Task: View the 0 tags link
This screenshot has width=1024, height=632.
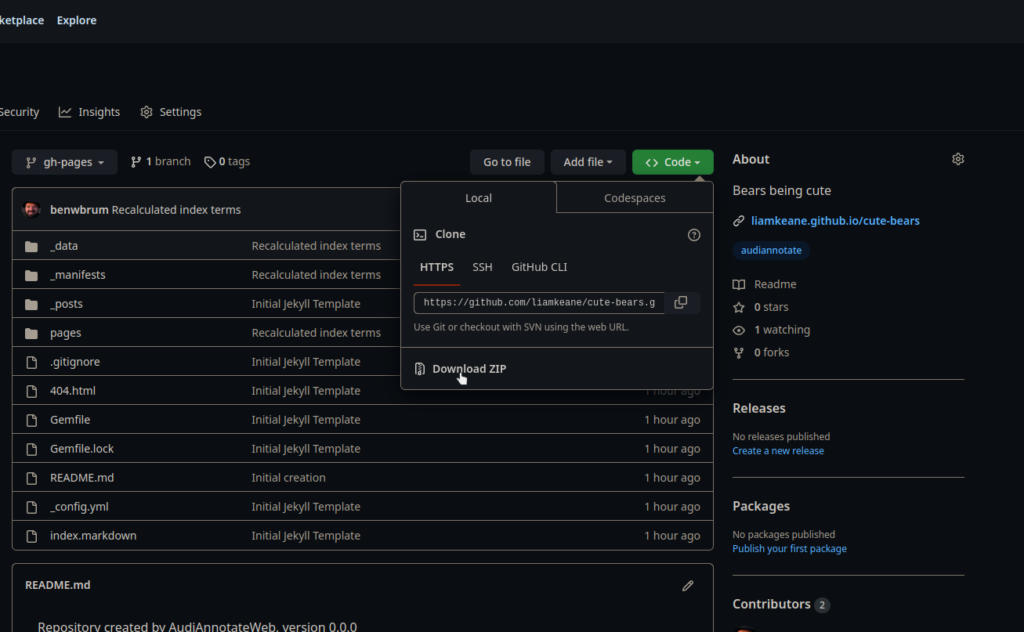Action: coord(227,161)
